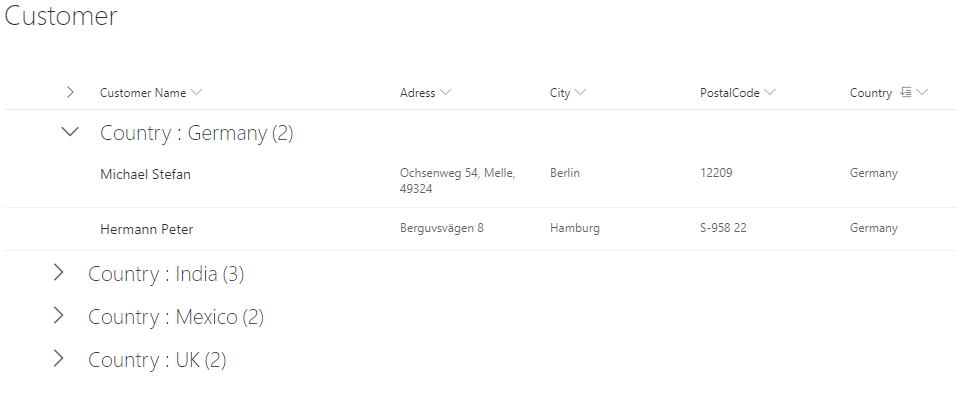This screenshot has width=957, height=405.
Task: Expand the Country : India group
Action: 59,273
